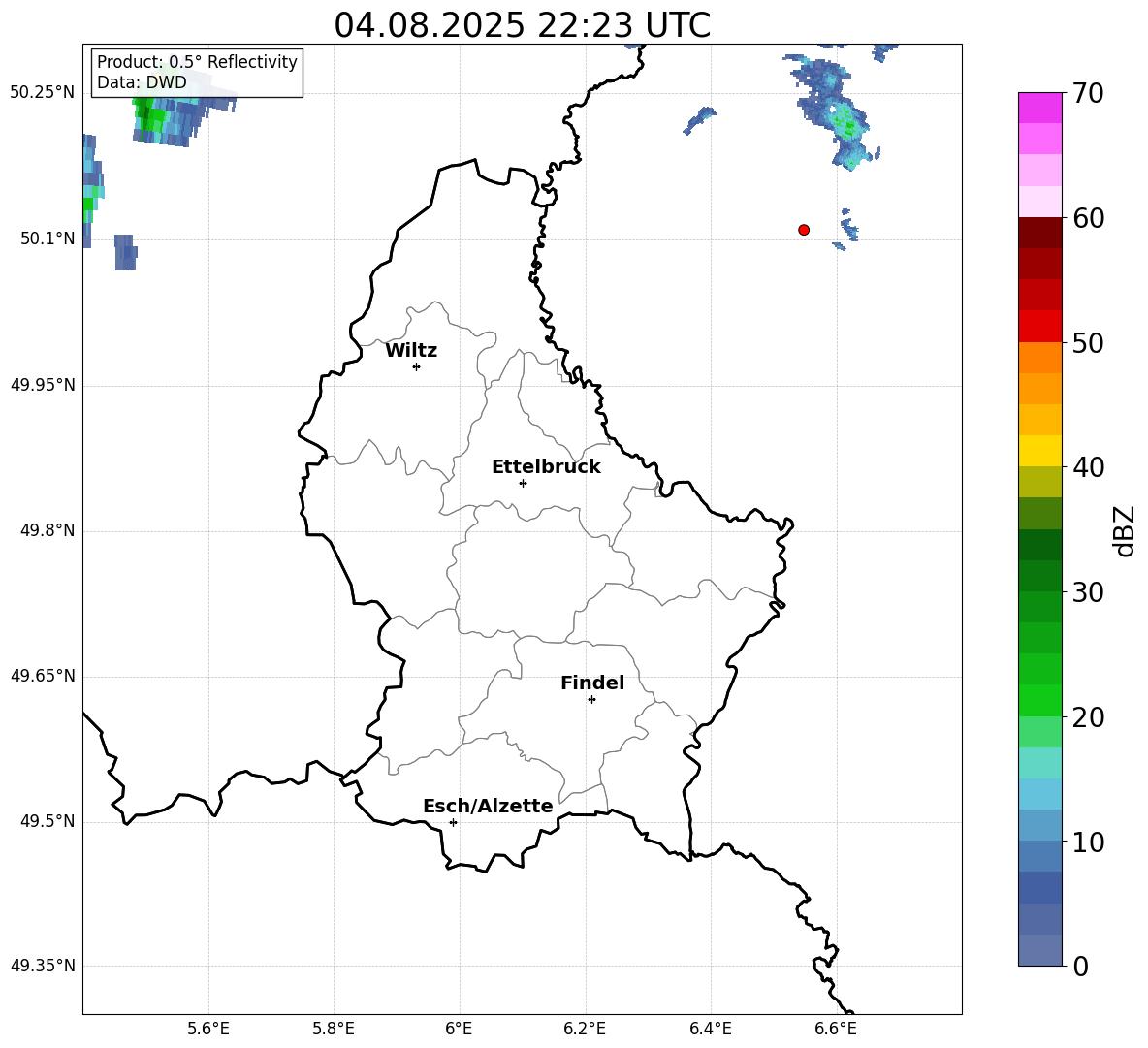Viewport: 1148px width, 1048px height.
Task: Click the Wiltz station label
Action: click(x=411, y=351)
